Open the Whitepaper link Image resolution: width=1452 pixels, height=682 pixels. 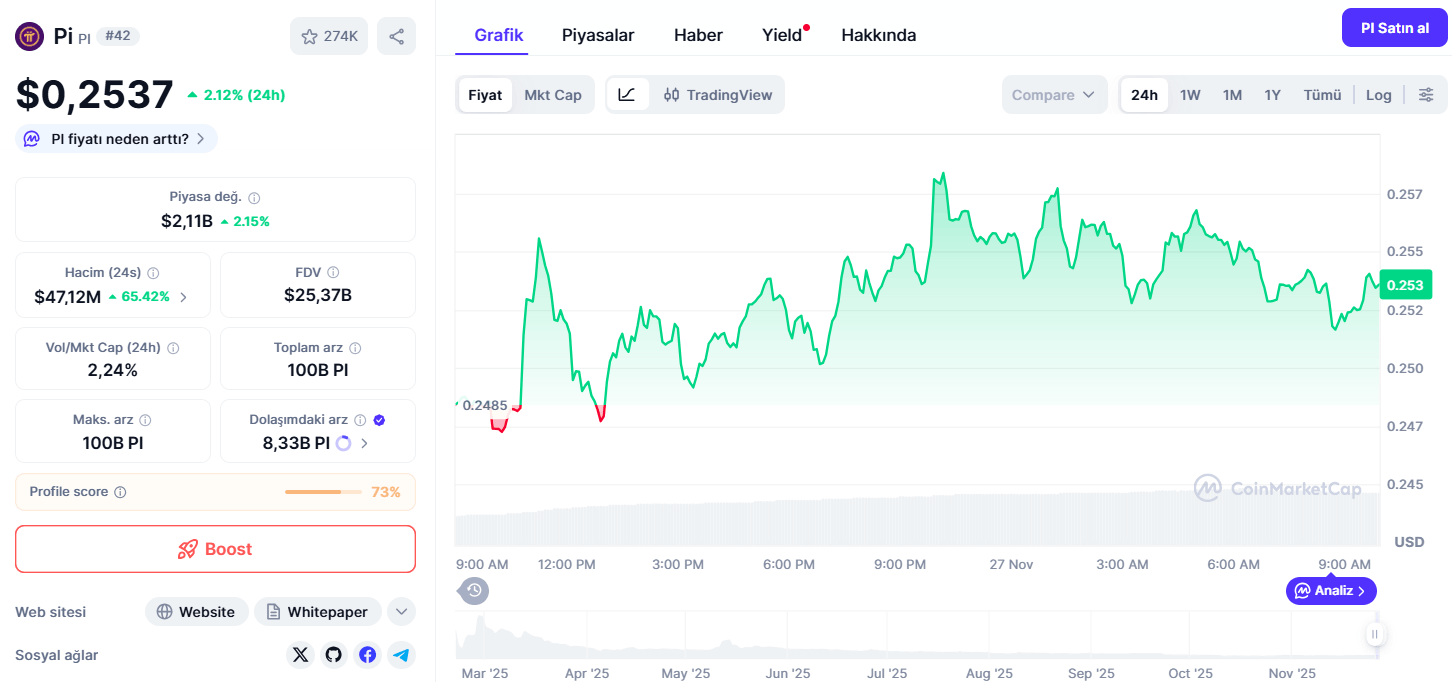[318, 612]
